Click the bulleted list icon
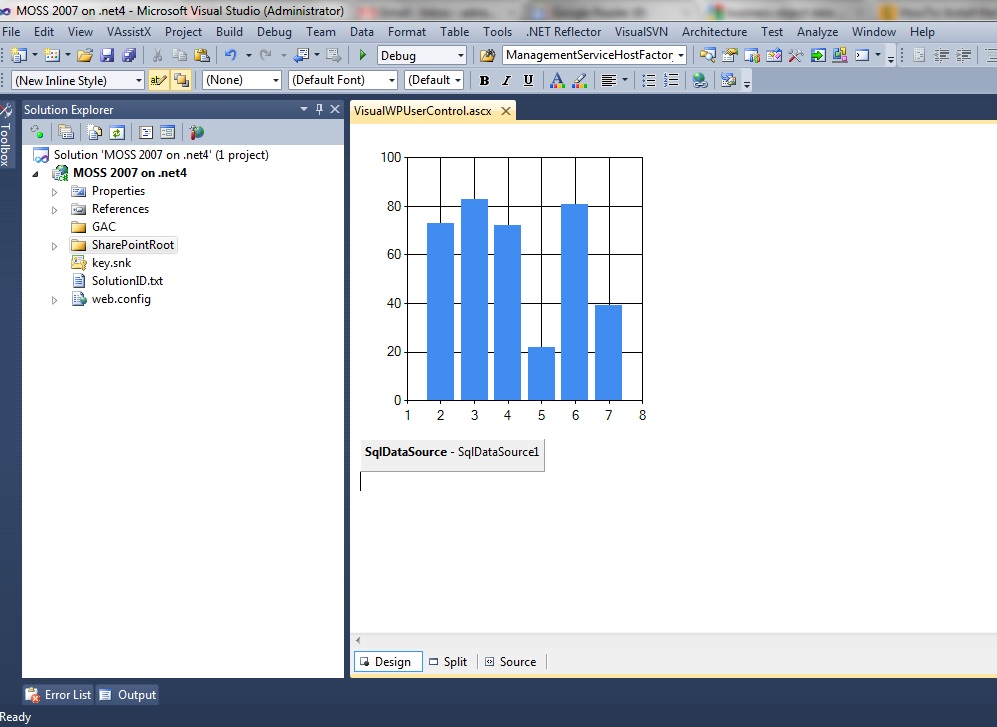The image size is (997, 727). (x=649, y=80)
